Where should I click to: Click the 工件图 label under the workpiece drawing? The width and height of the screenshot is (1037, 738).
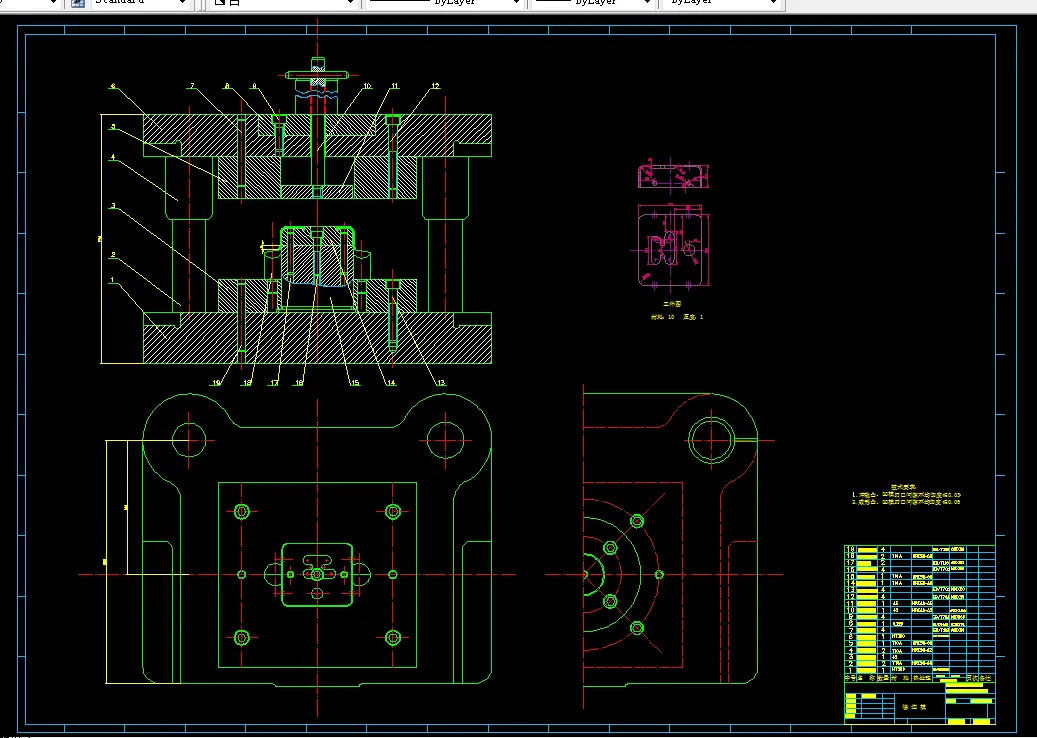pos(672,304)
